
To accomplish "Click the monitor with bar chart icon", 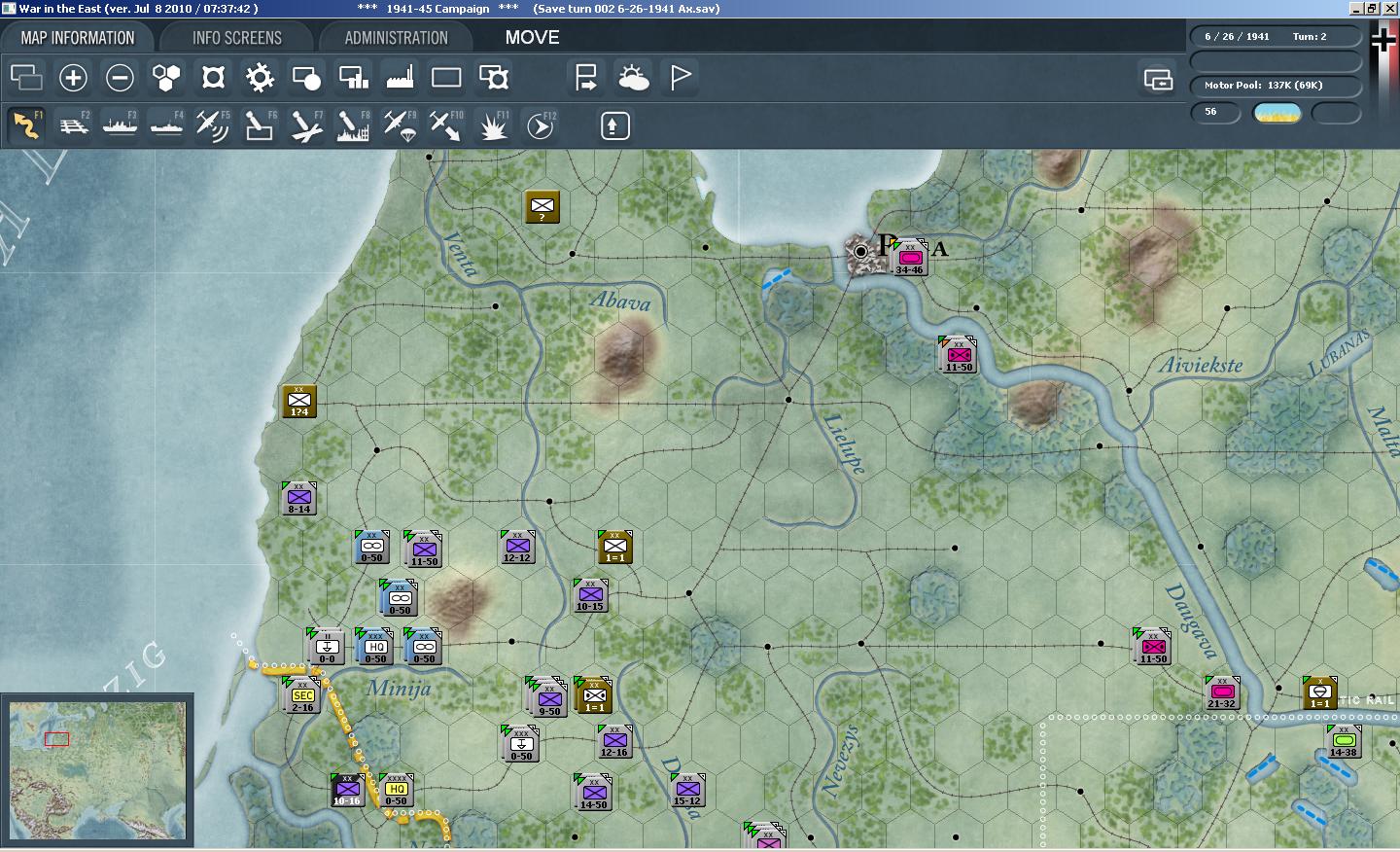I will 353,77.
